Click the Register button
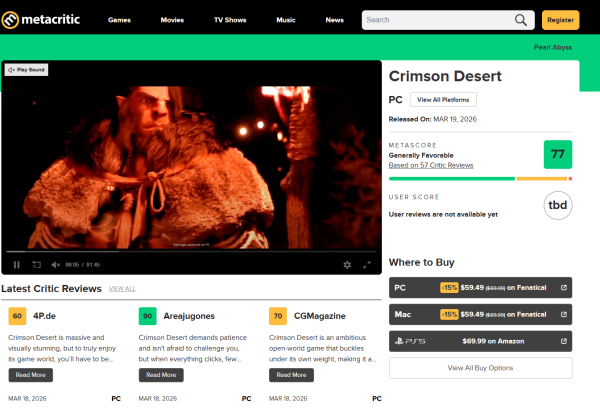The image size is (600, 410). click(x=560, y=20)
